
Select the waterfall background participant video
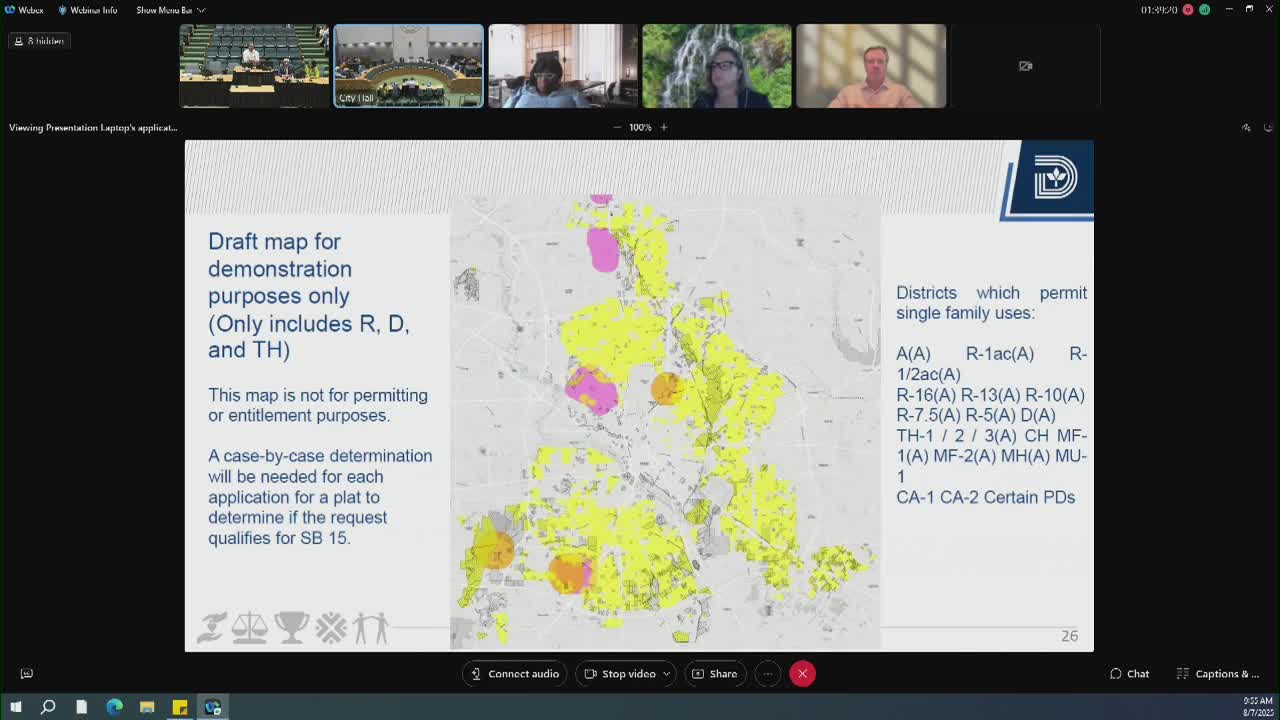click(717, 66)
